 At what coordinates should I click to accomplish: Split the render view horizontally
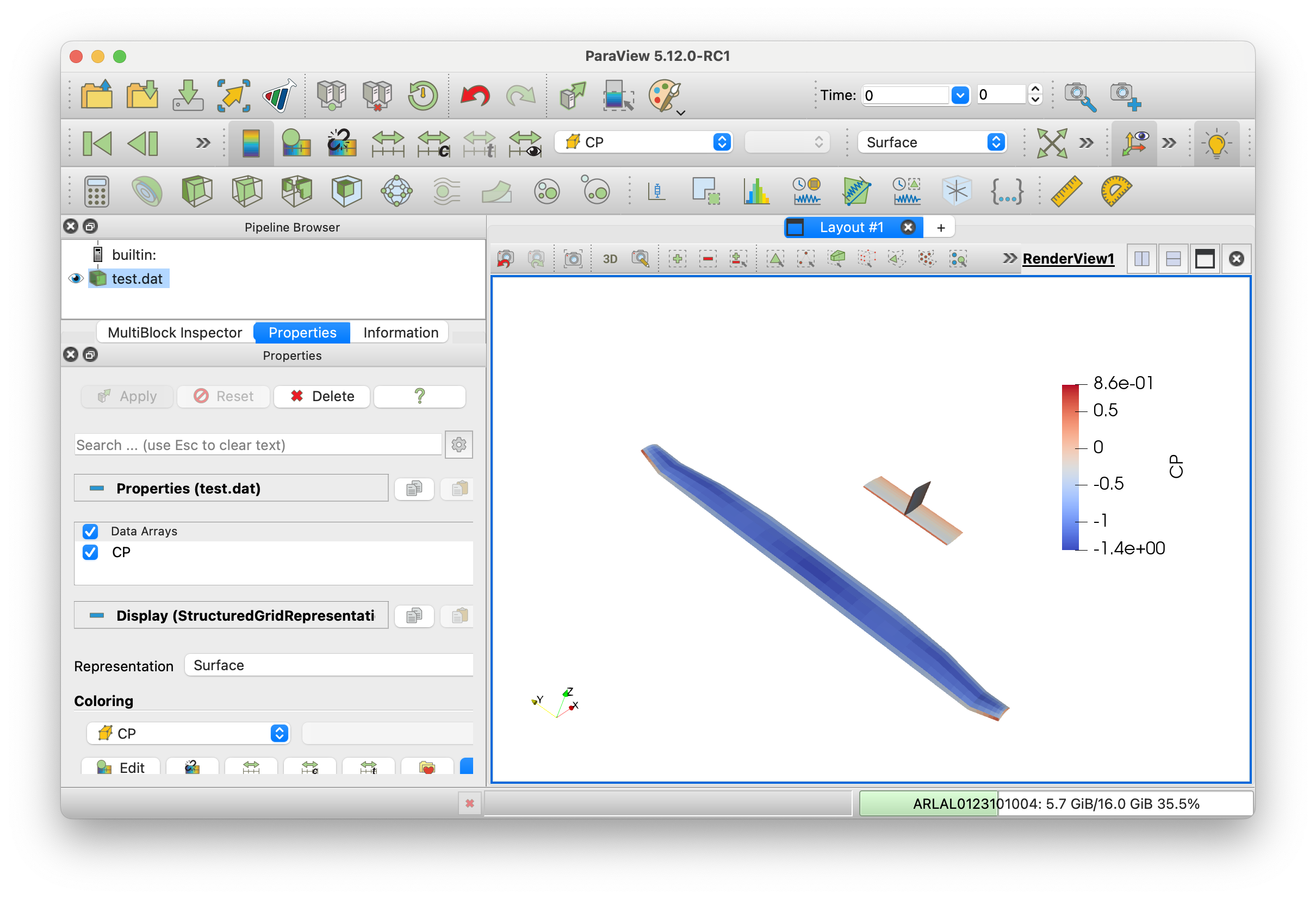(x=1142, y=259)
